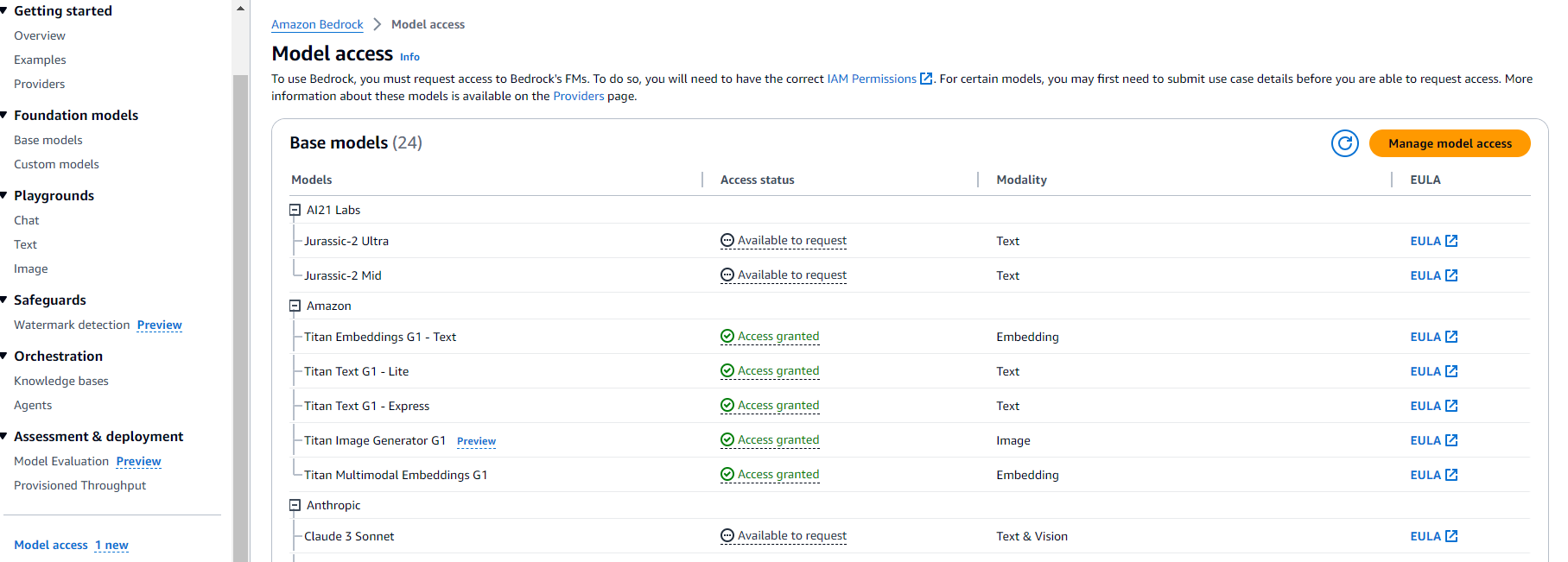Click the Amazon Bedrock breadcrumb link
1568x562 pixels.
pos(317,24)
